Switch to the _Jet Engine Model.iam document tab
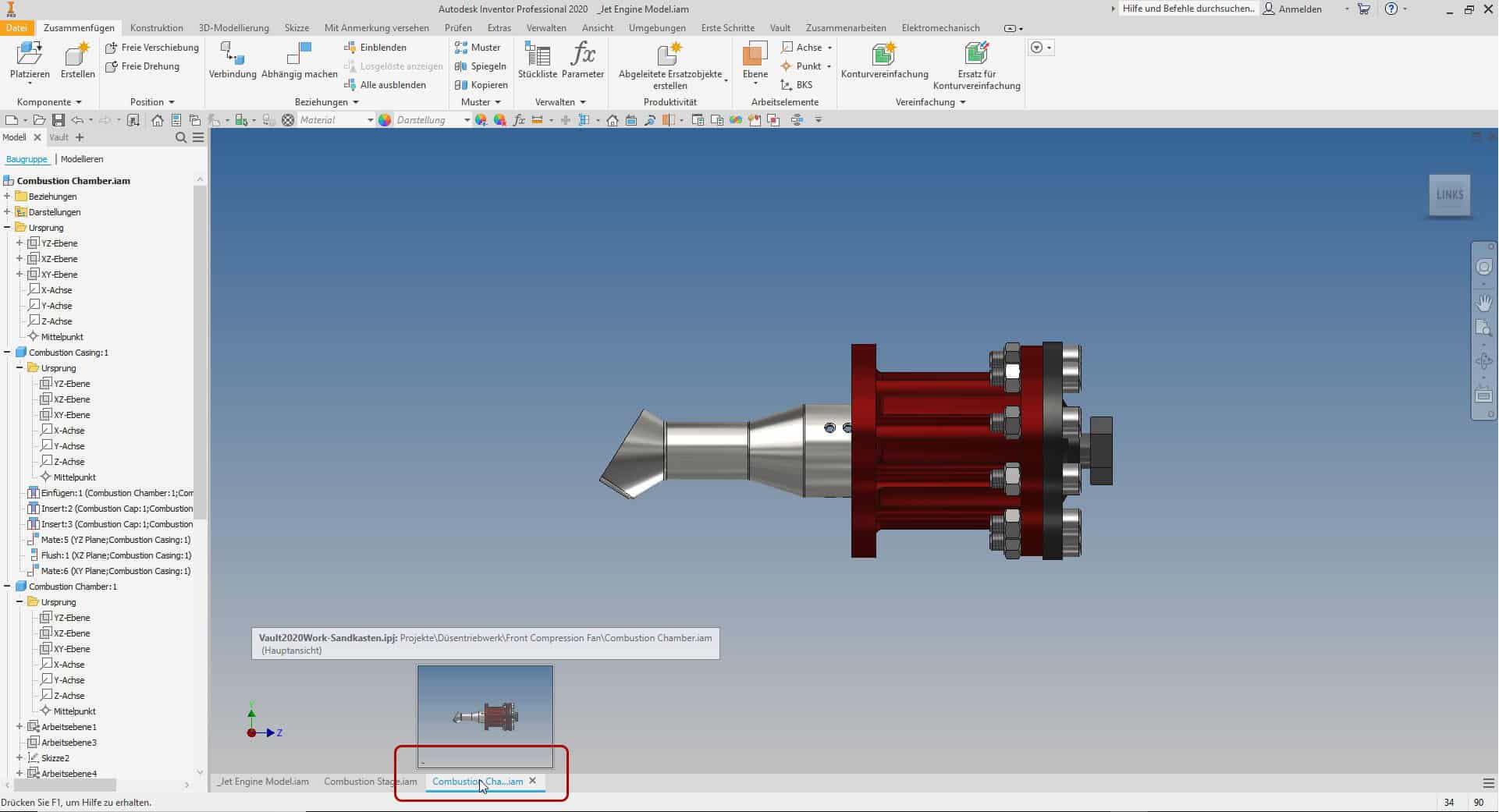 pos(263,782)
